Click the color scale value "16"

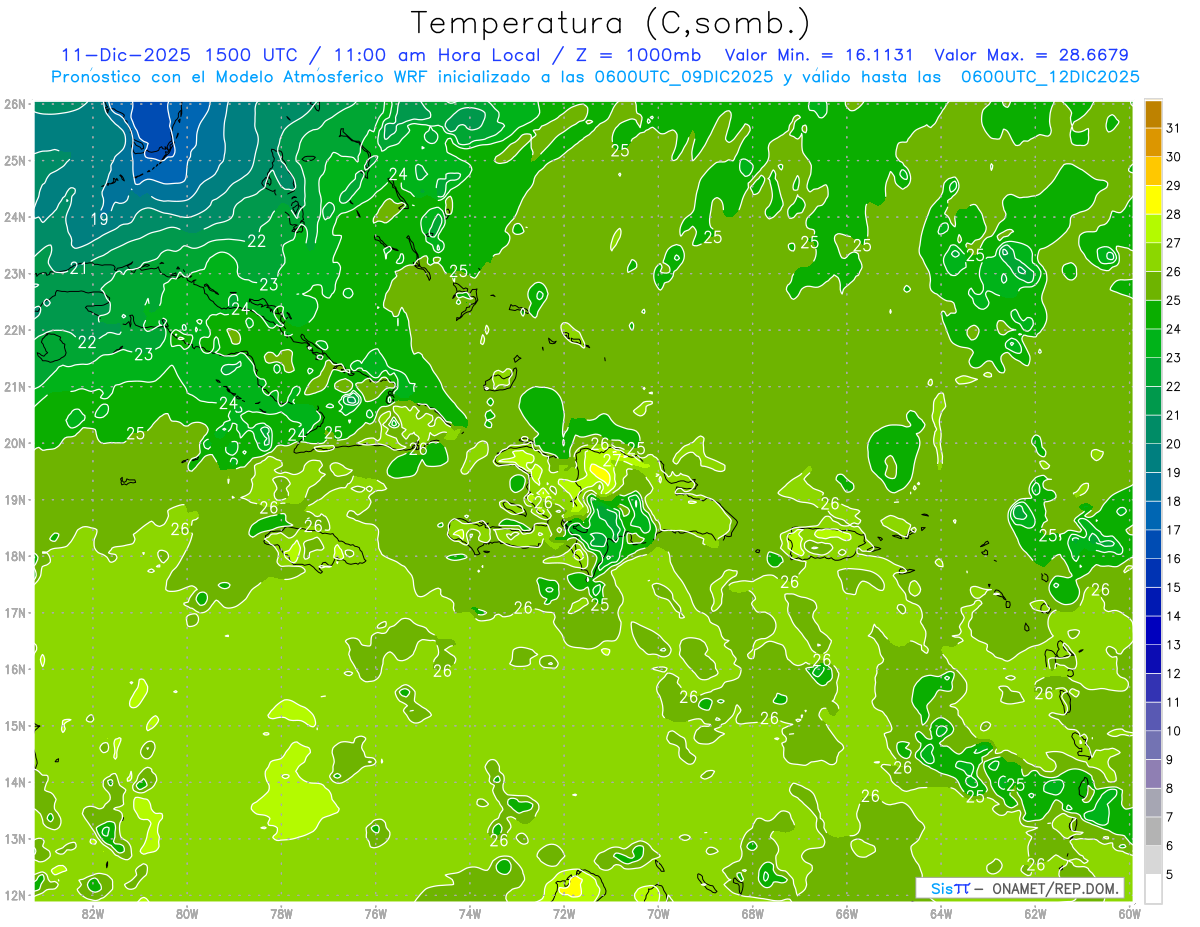pyautogui.click(x=1174, y=558)
